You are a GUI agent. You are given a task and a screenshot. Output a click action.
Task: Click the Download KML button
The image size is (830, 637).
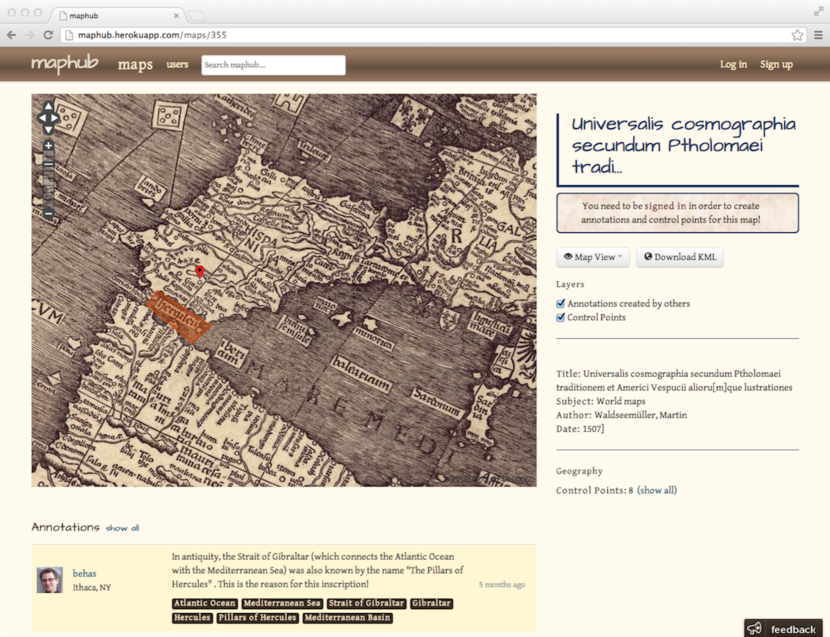(x=680, y=257)
